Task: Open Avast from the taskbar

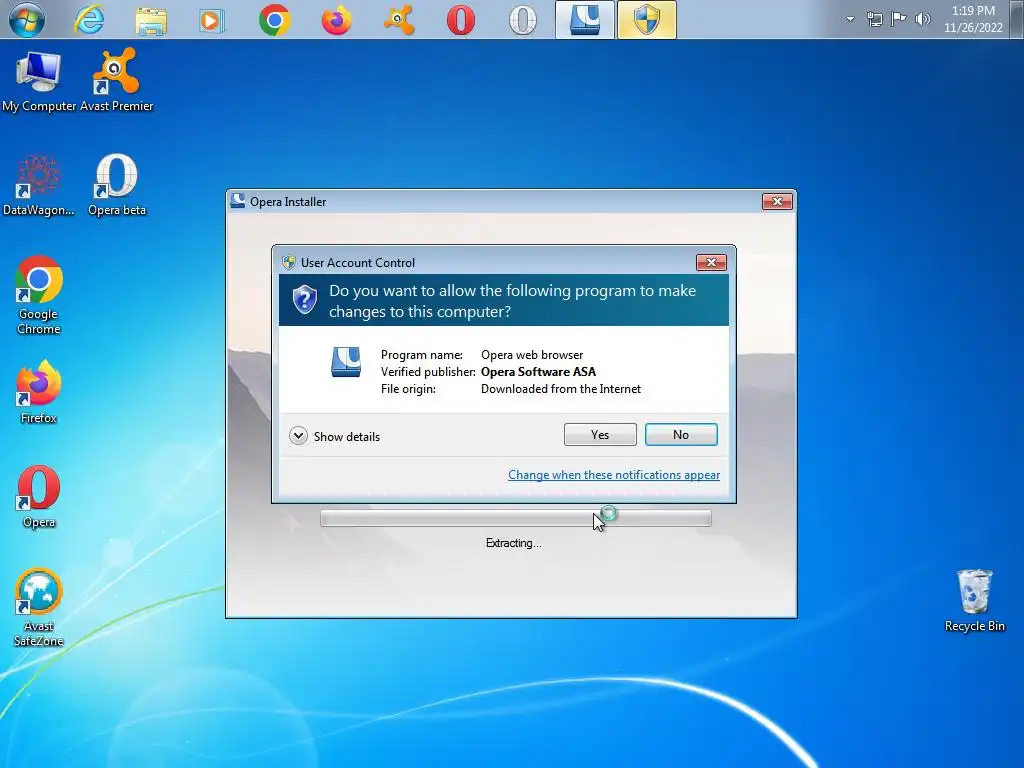Action: 399,20
